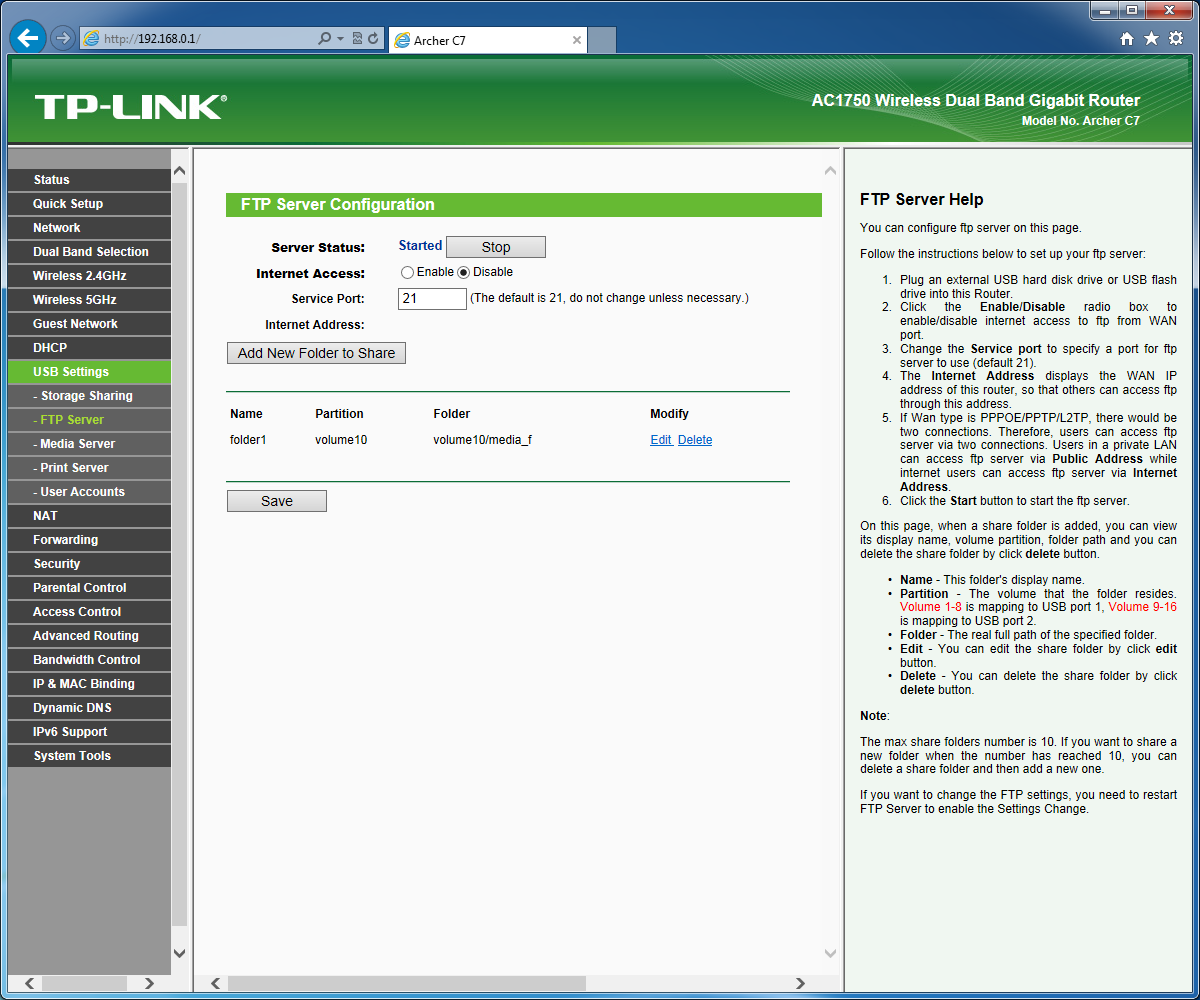Stop the FTP server
The height and width of the screenshot is (1000, 1200).
tap(496, 247)
